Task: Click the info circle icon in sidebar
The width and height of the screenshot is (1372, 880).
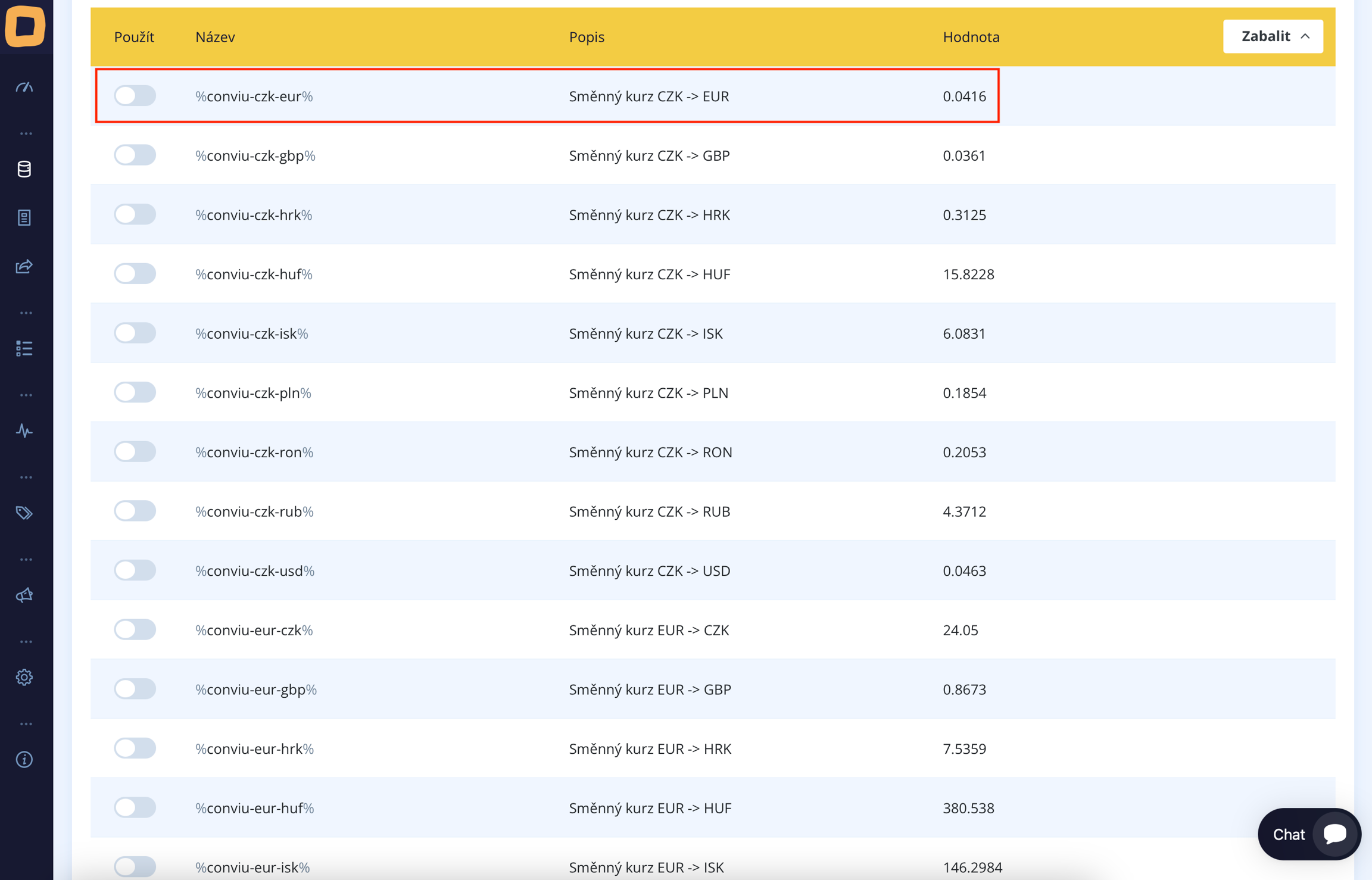Action: [24, 759]
